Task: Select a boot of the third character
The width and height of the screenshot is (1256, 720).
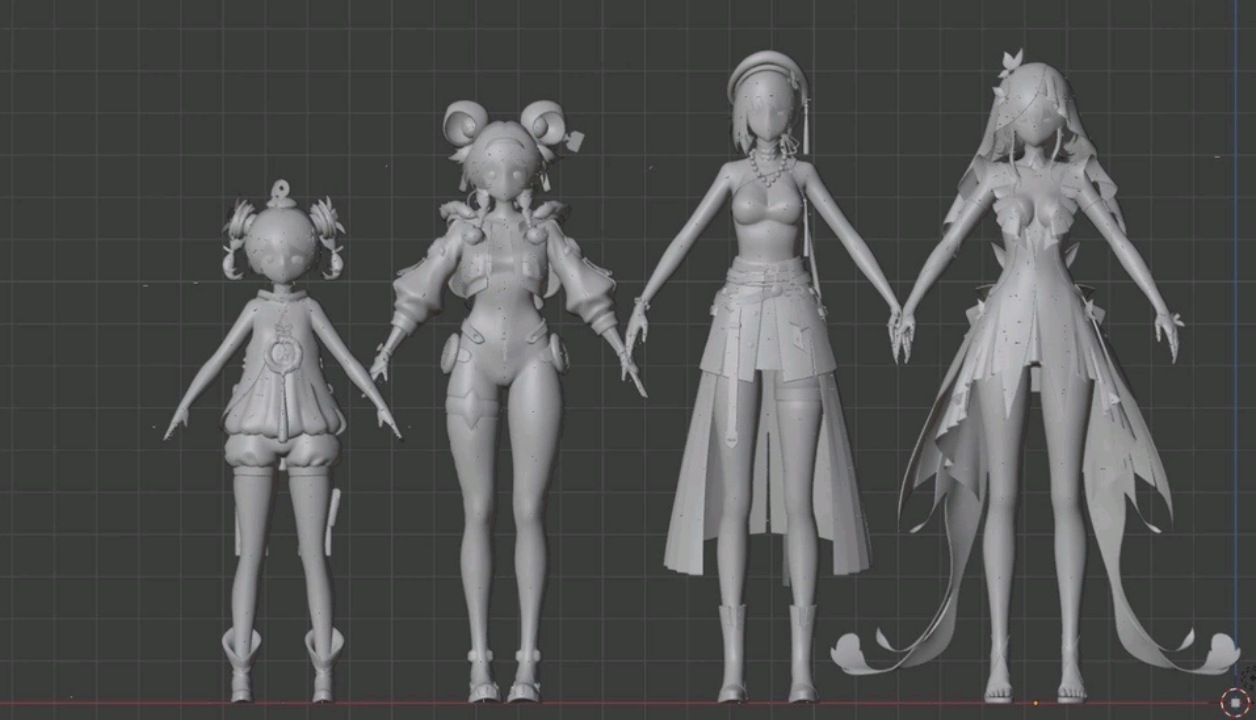Action: [732, 652]
